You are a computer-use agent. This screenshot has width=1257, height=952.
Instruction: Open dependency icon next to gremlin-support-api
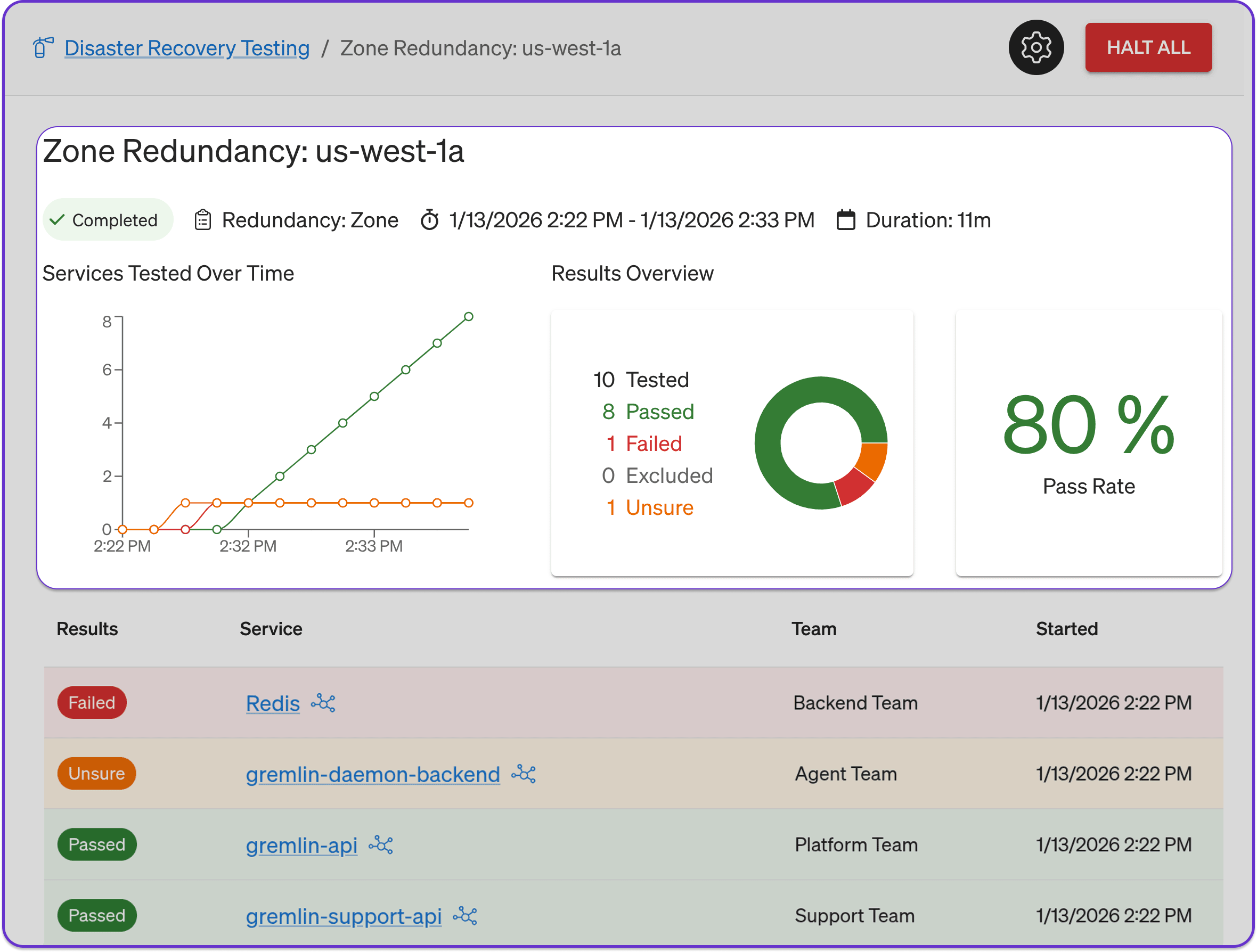pyautogui.click(x=465, y=916)
